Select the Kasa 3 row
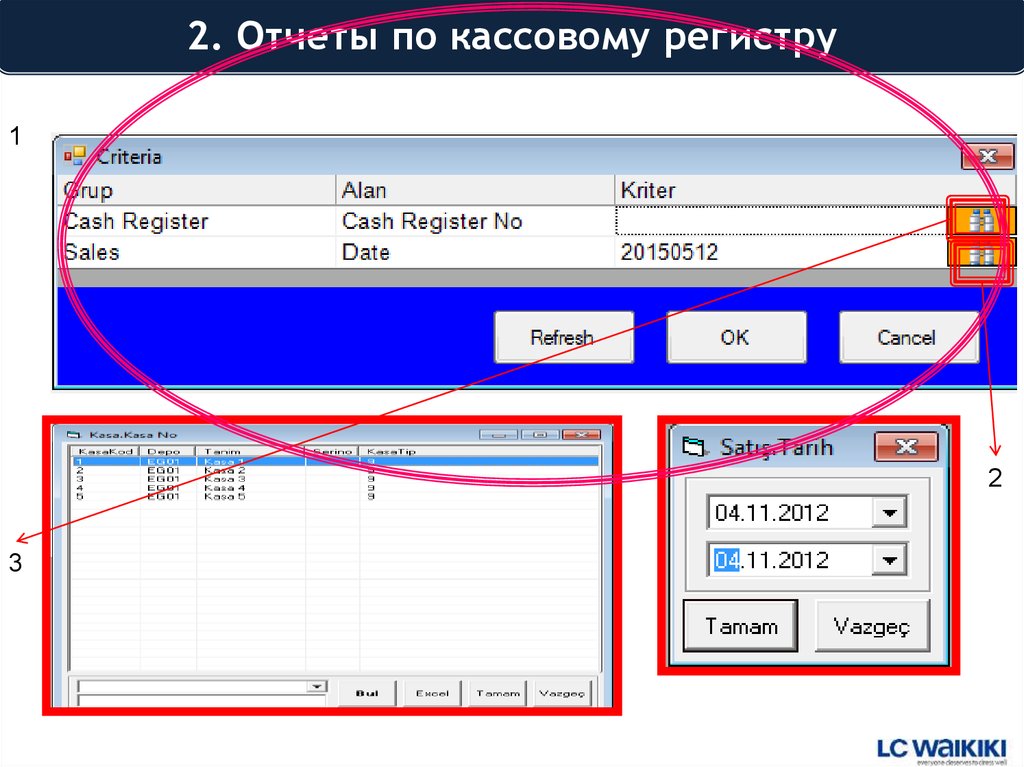Viewport: 1024px width, 767px height. coord(334,479)
